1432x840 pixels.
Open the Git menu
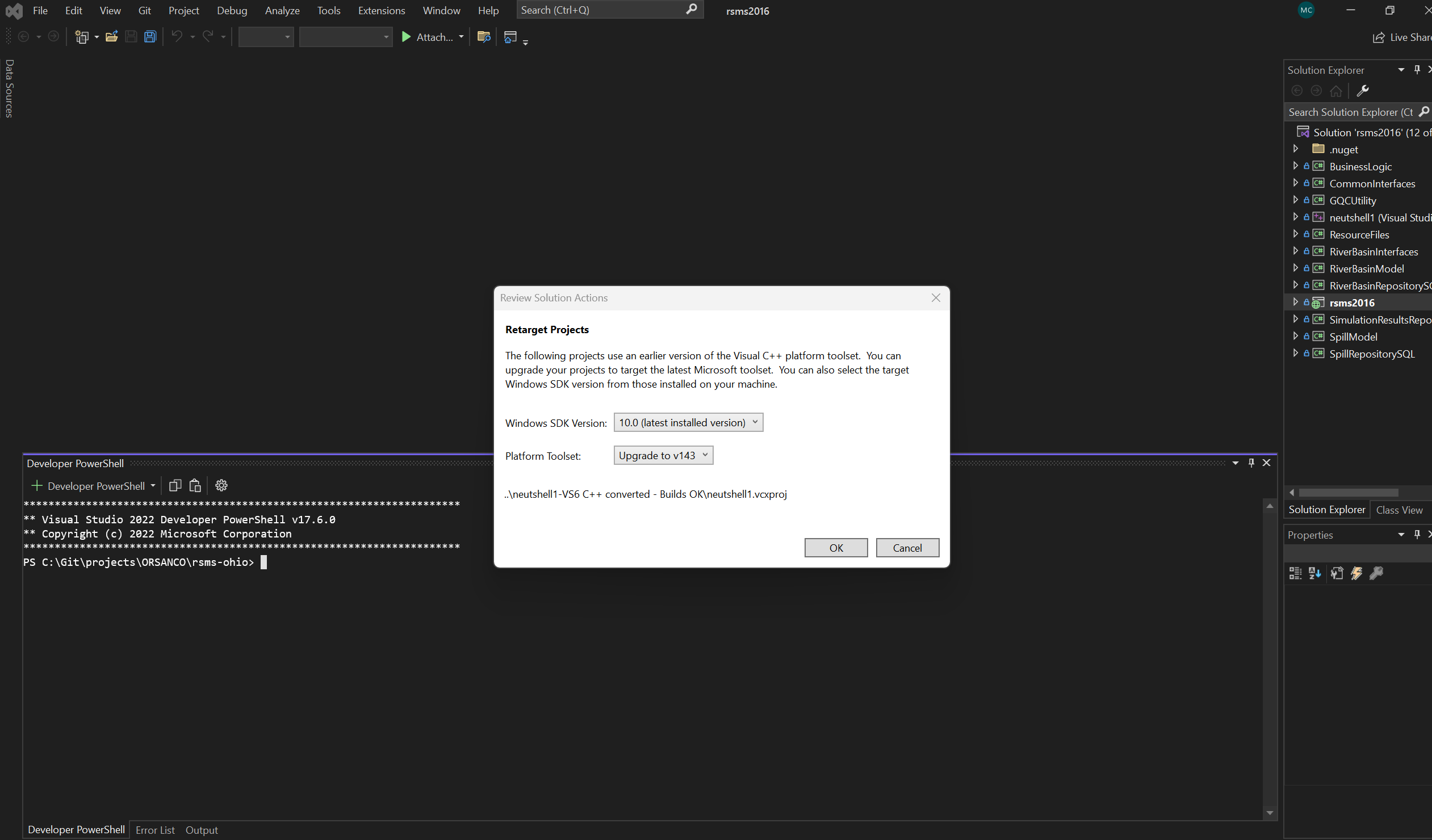point(144,11)
